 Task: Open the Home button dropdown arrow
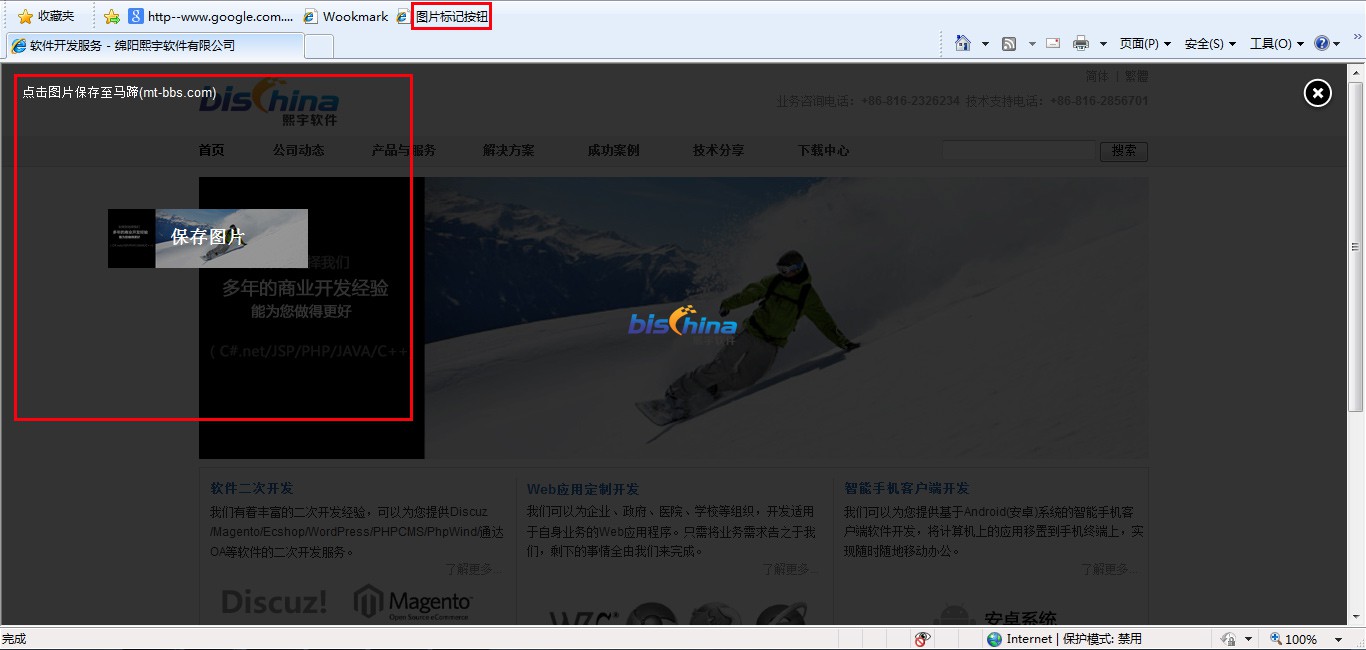point(985,44)
